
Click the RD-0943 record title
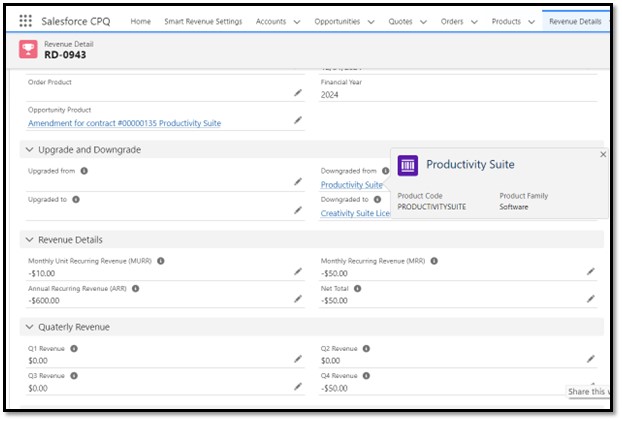click(65, 55)
